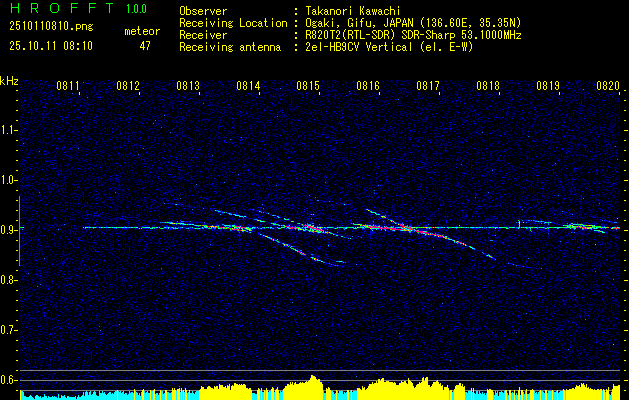This screenshot has height=400, width=629.
Task: Click the 0.9 frequency axis label
Action: pyautogui.click(x=8, y=230)
